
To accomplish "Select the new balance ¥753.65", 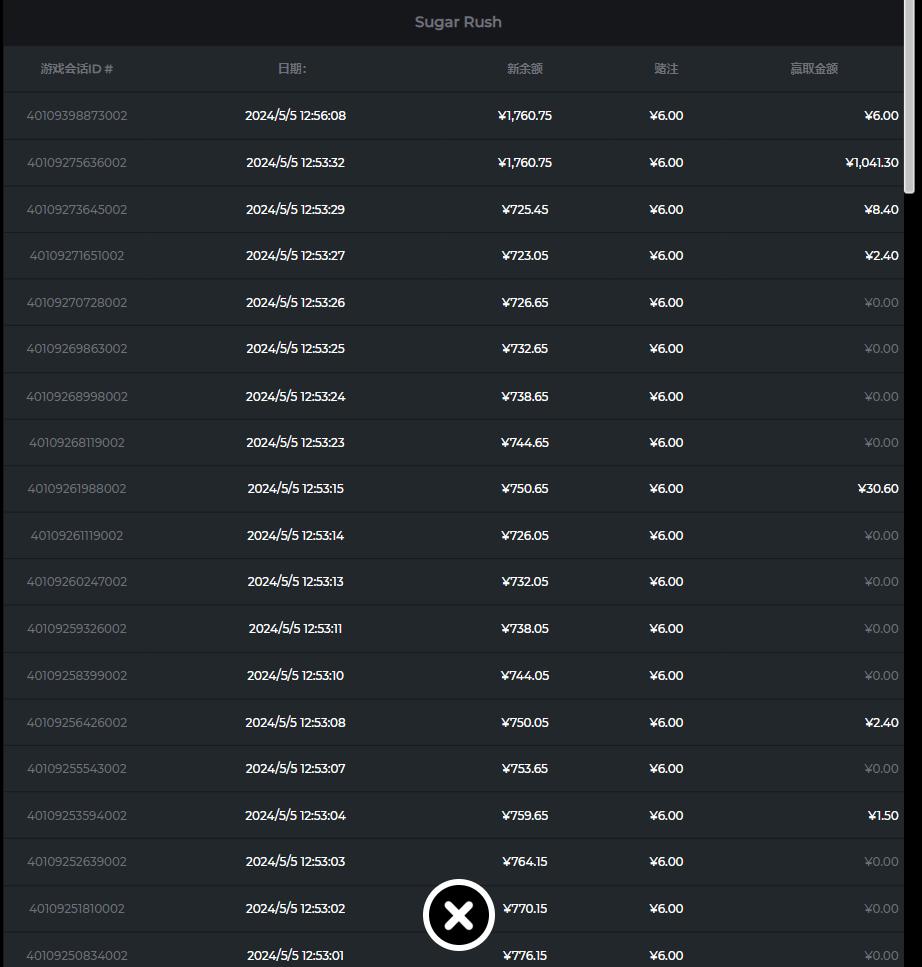I will pos(525,768).
